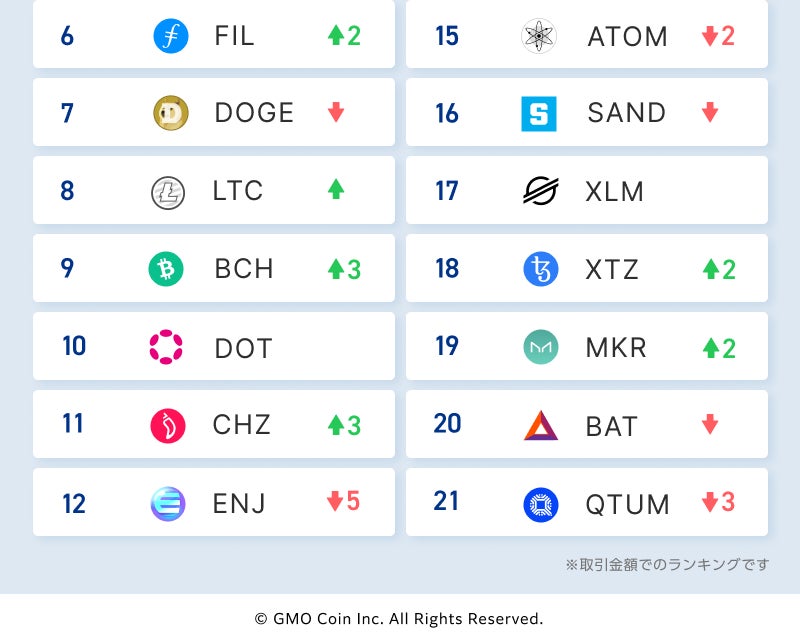The height and width of the screenshot is (644, 800).
Task: Click the Qtum QTUM coin icon
Action: click(x=541, y=504)
